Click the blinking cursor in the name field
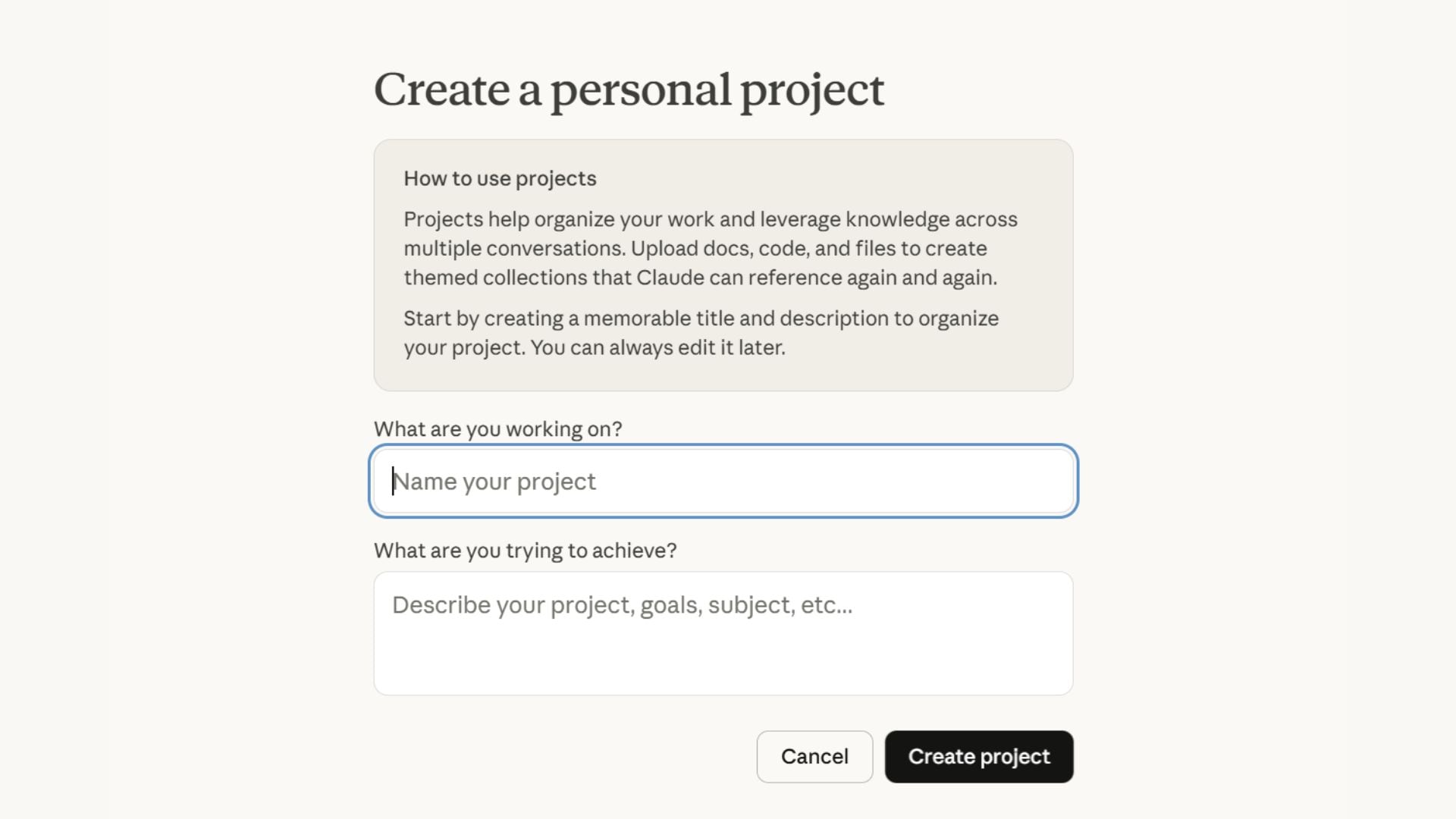 pos(393,481)
